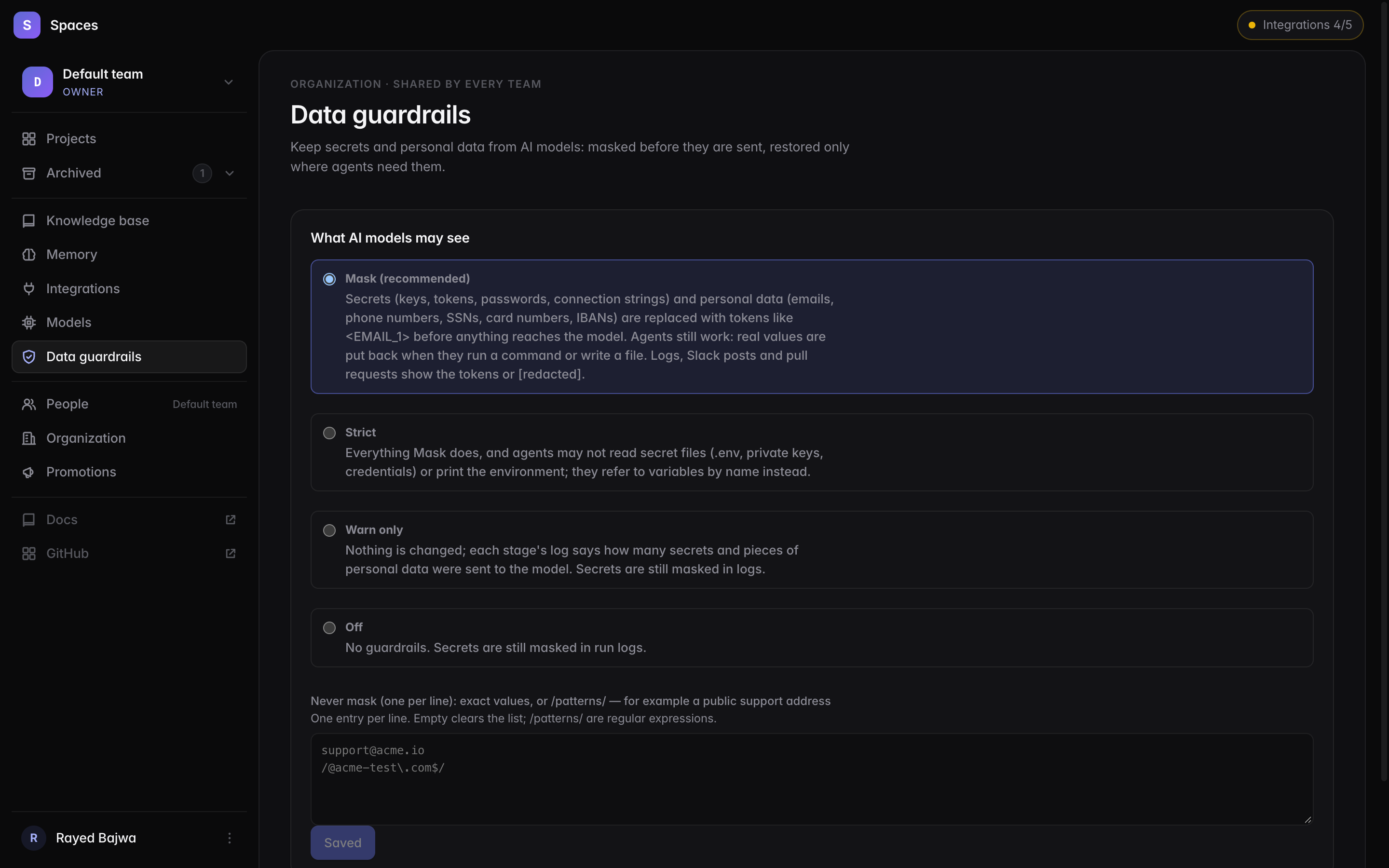This screenshot has width=1389, height=868.
Task: Click the textarea resize handle corner
Action: 1307,819
